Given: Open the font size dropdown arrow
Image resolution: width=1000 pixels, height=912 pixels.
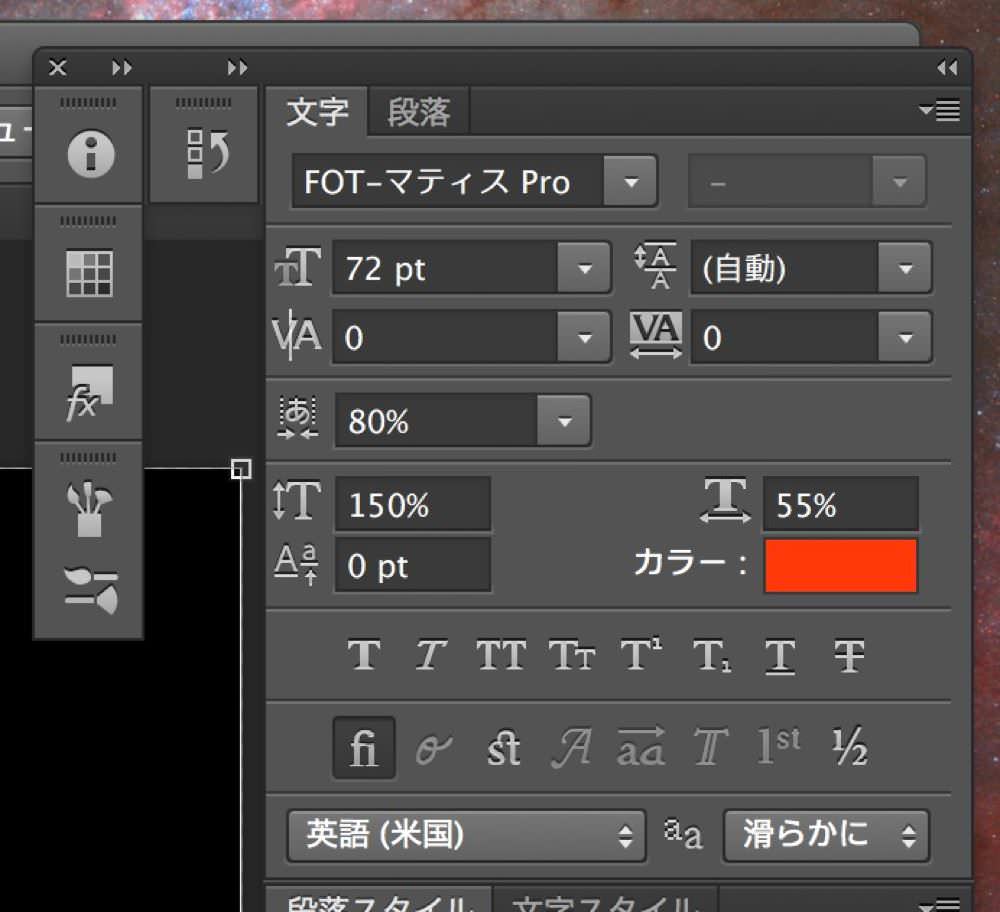Looking at the screenshot, I should coord(584,268).
